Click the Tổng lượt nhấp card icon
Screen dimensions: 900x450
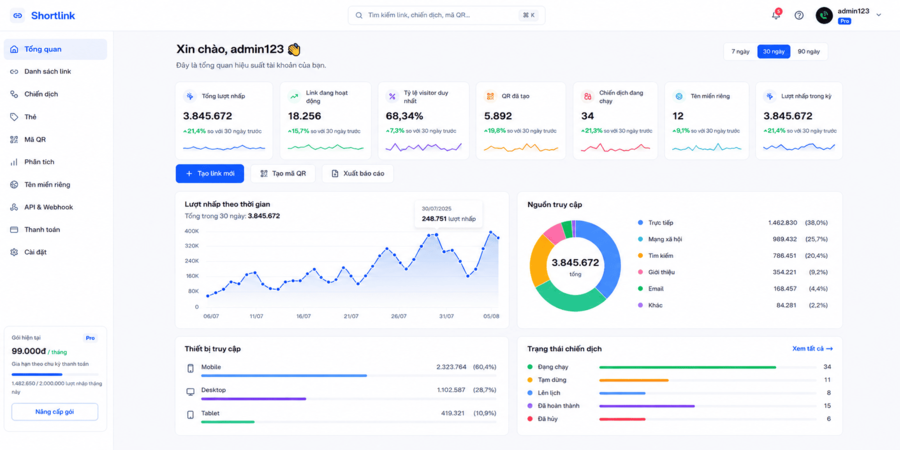189,96
